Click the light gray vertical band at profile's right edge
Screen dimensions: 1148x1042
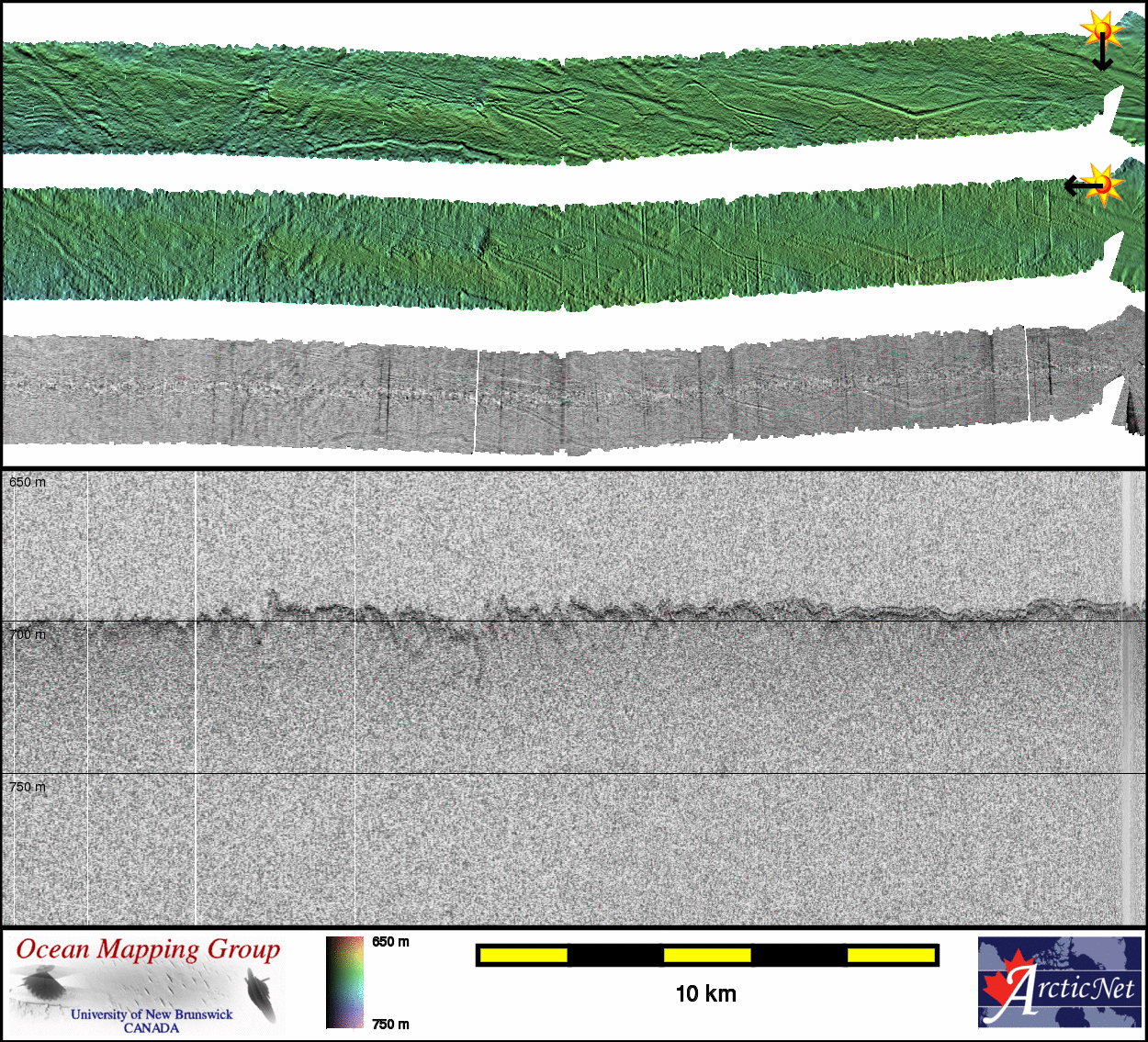click(1129, 698)
